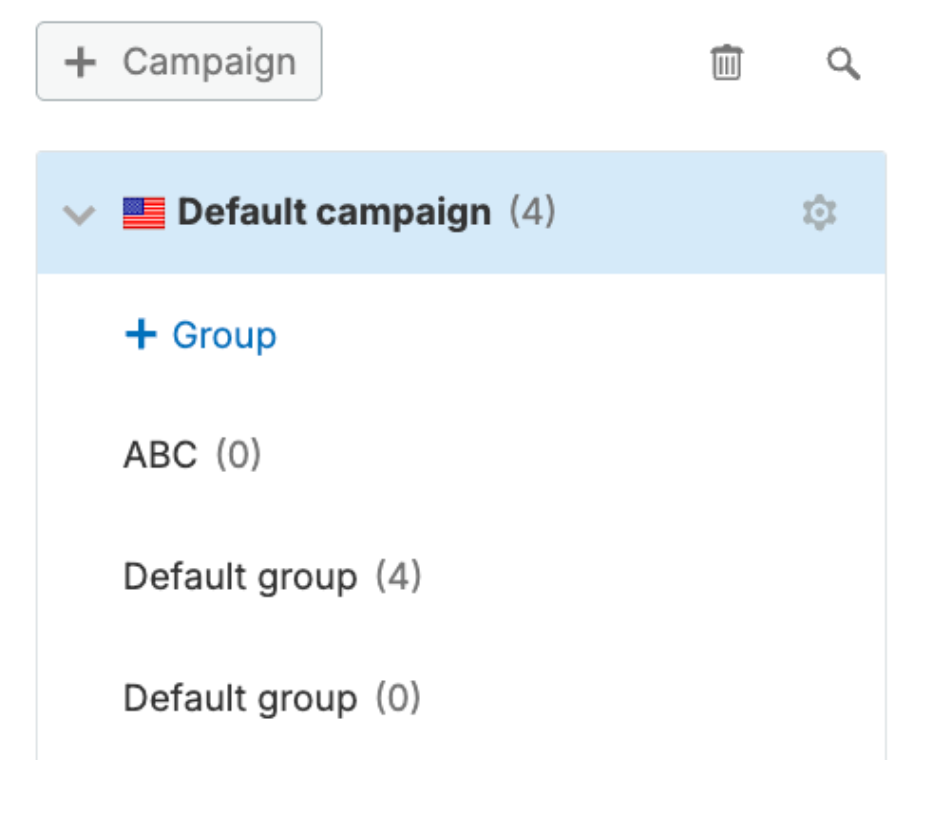930x840 pixels.
Task: Click the trash can delete icon
Action: [x=726, y=63]
